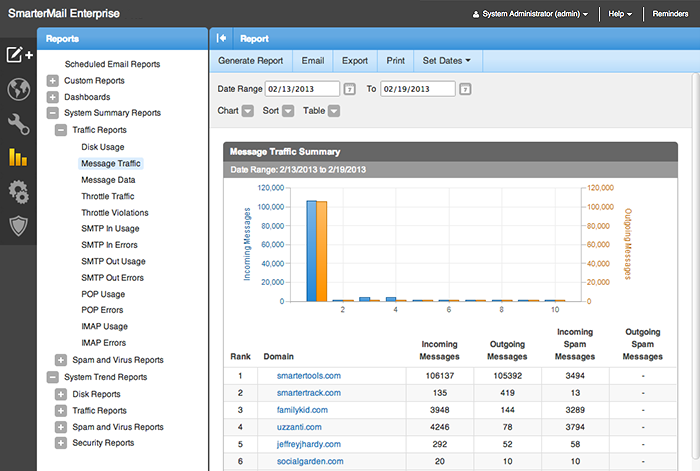Select the Throttle Traffic report

click(108, 196)
